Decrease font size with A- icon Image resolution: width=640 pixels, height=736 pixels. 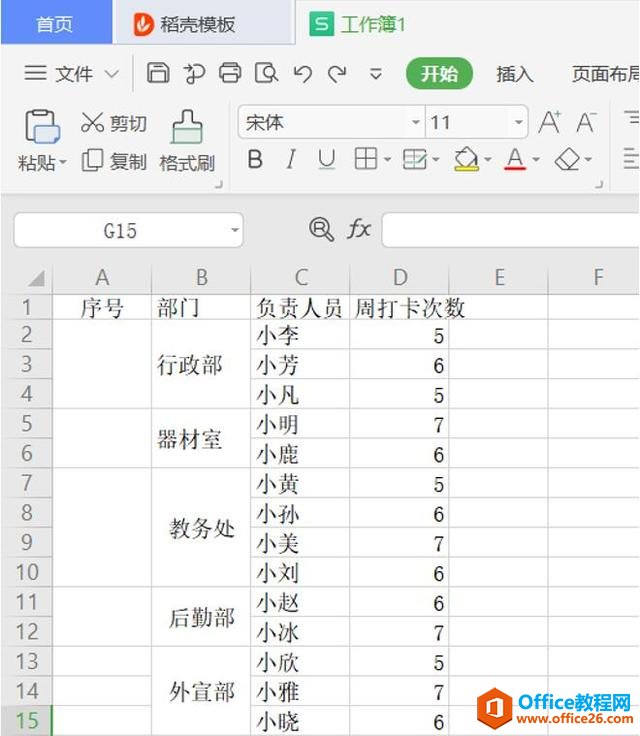click(x=586, y=122)
